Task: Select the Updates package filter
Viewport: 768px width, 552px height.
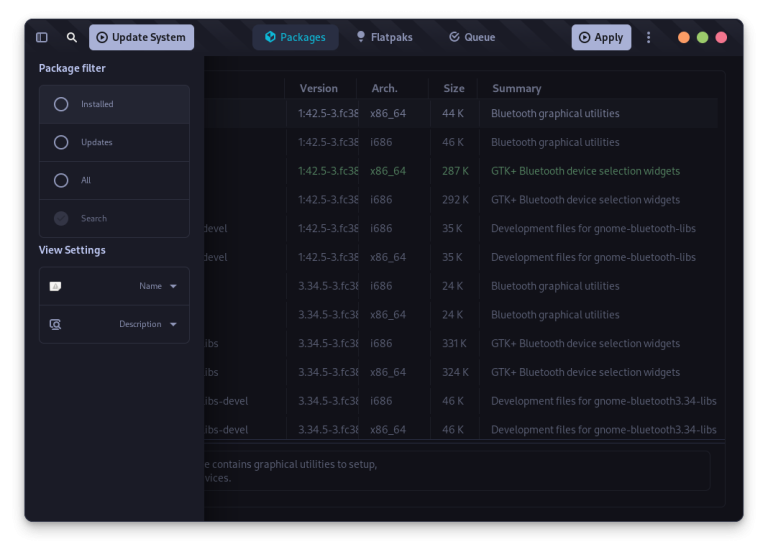Action: 62,142
